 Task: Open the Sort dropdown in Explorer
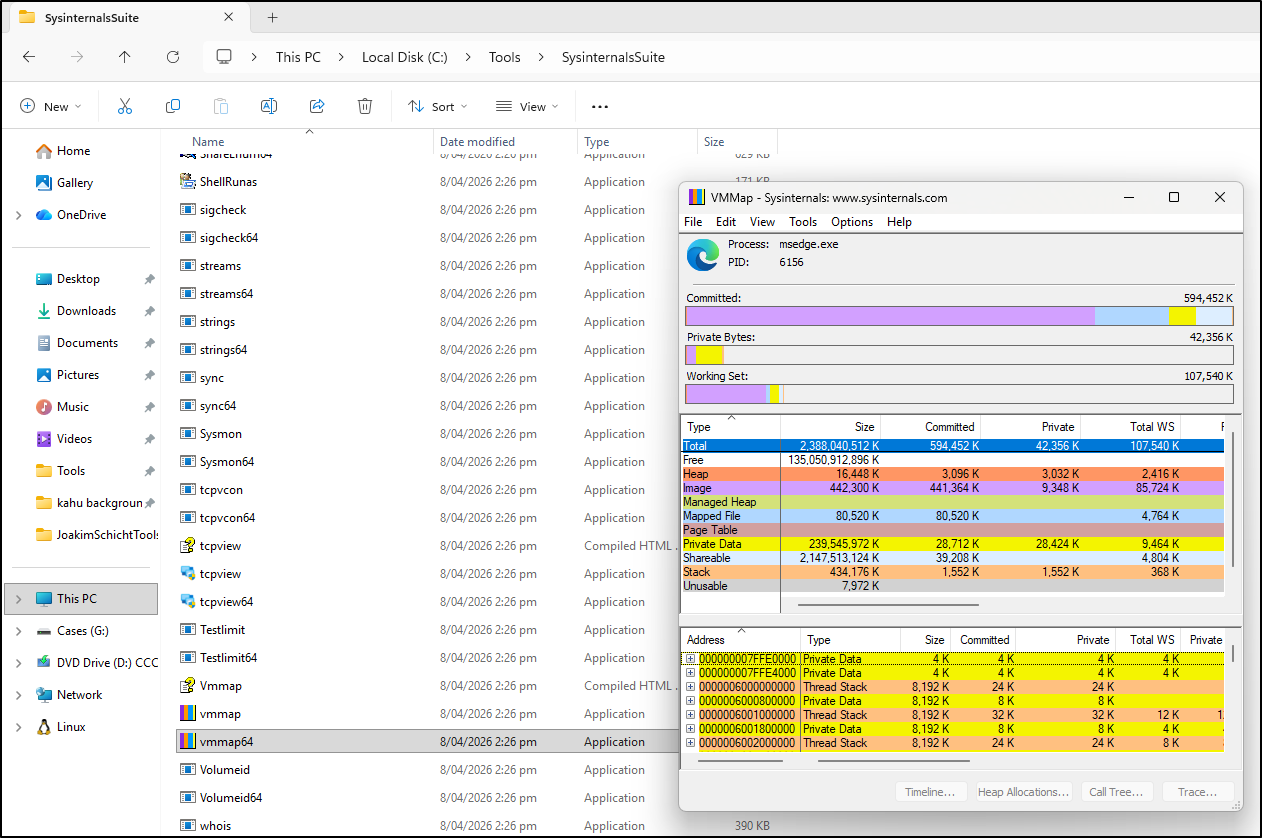(x=437, y=106)
